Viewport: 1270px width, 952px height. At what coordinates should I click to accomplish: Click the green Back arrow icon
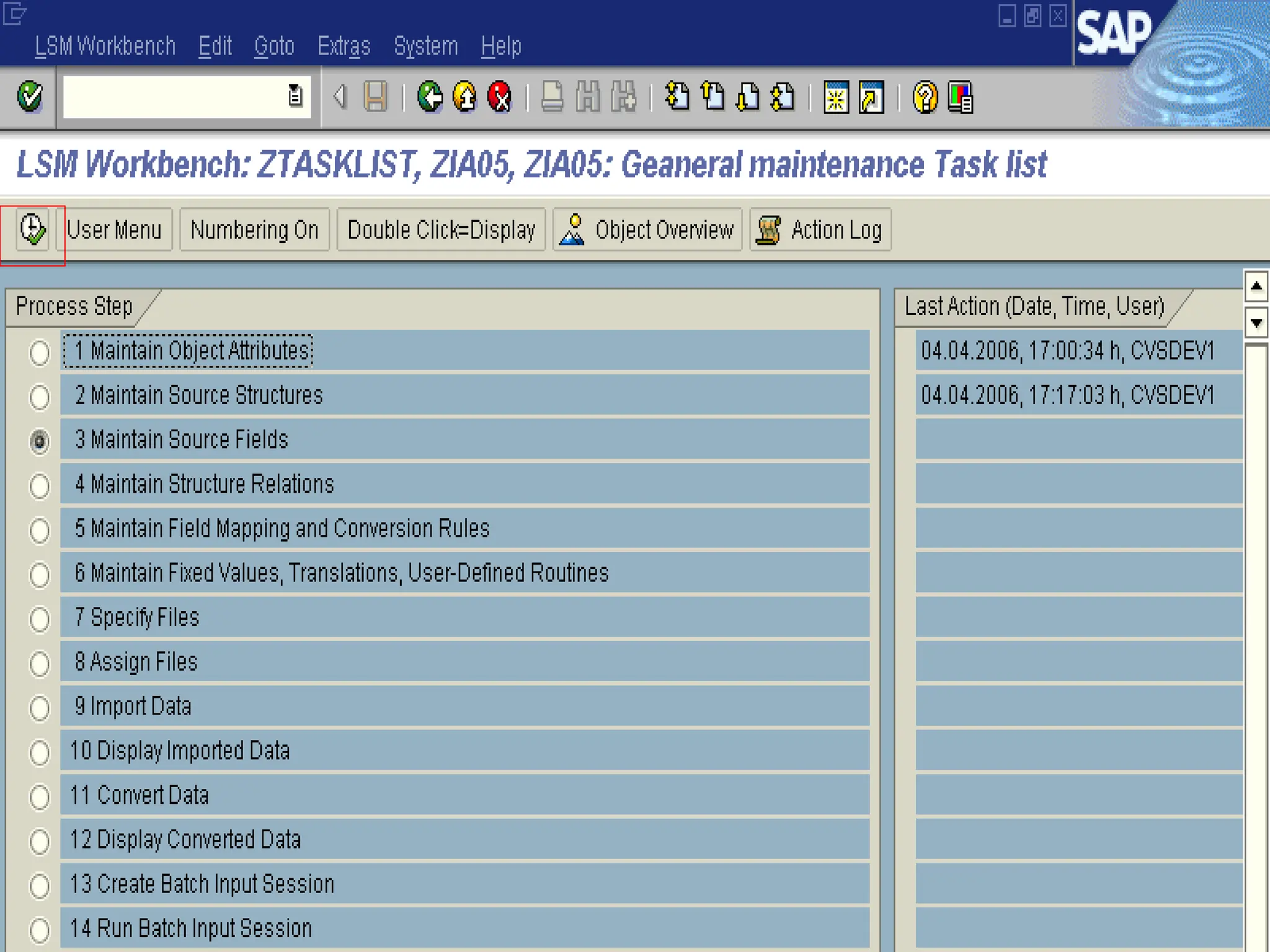pyautogui.click(x=430, y=97)
